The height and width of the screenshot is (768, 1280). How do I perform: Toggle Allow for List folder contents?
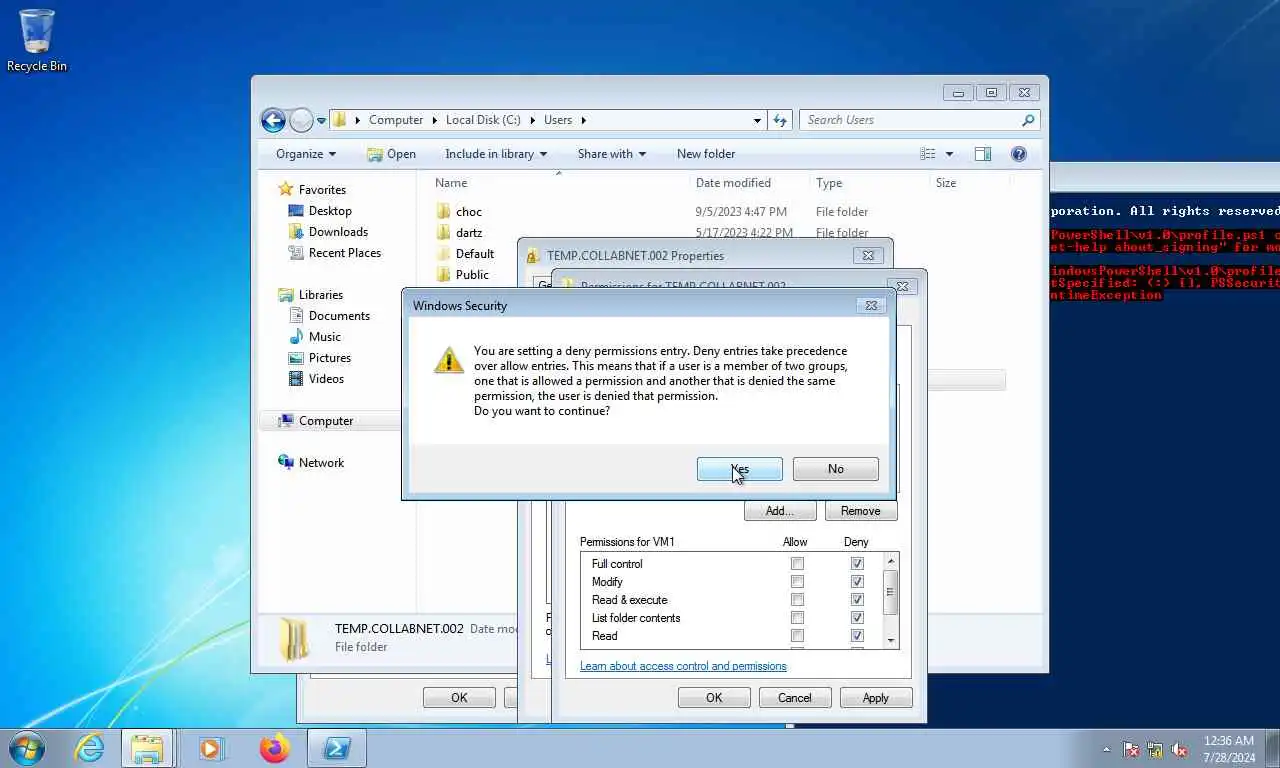(x=797, y=618)
